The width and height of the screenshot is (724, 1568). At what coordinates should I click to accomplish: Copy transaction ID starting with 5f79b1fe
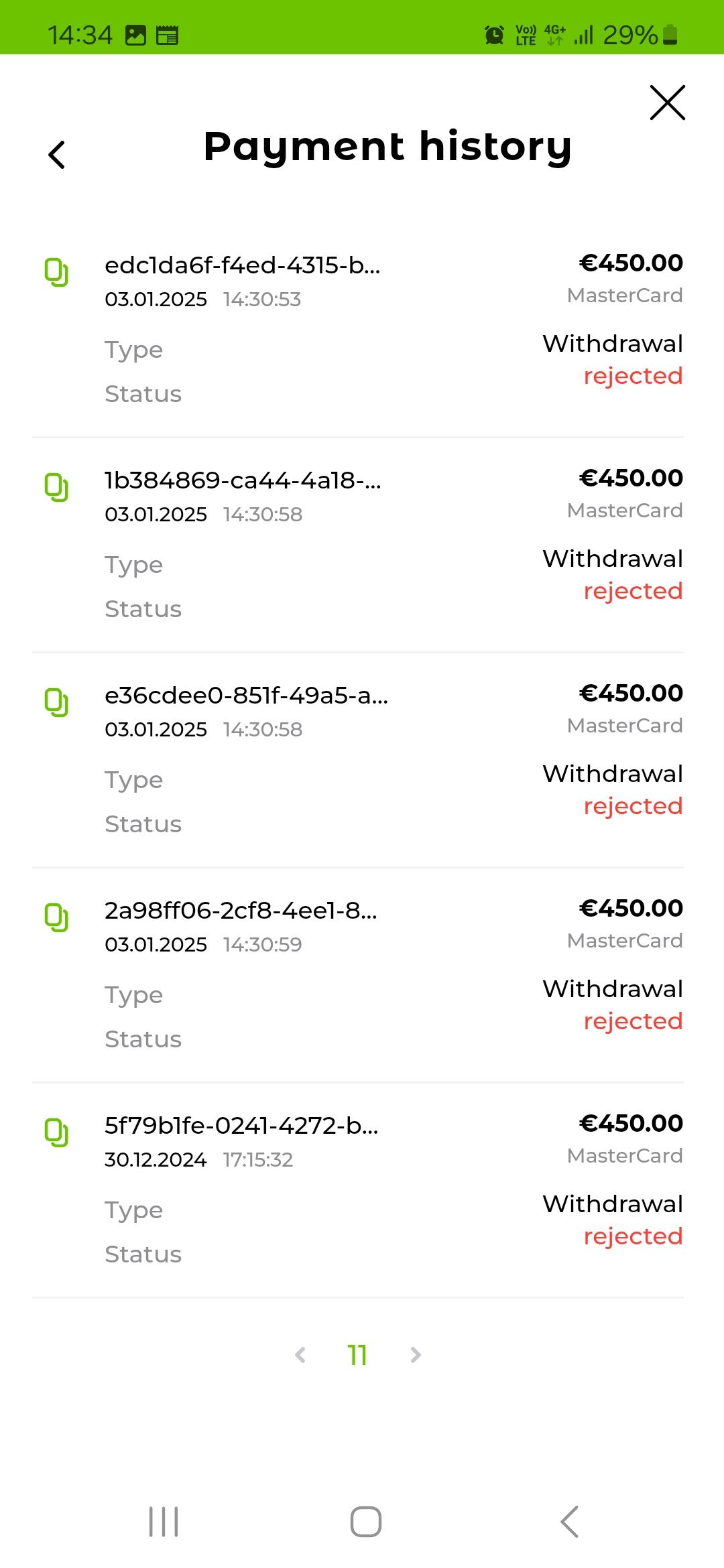(56, 1132)
